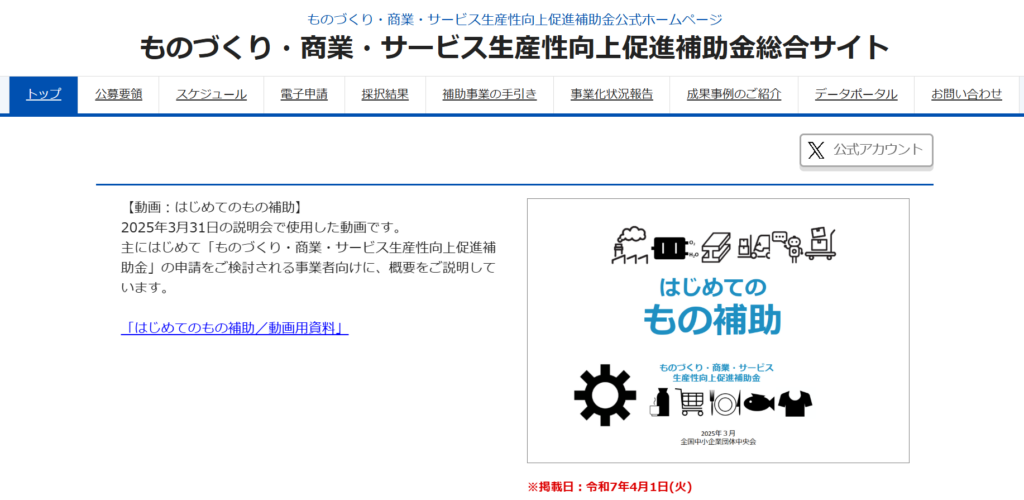View the 採択結果 page
The image size is (1024, 500).
pos(385,95)
